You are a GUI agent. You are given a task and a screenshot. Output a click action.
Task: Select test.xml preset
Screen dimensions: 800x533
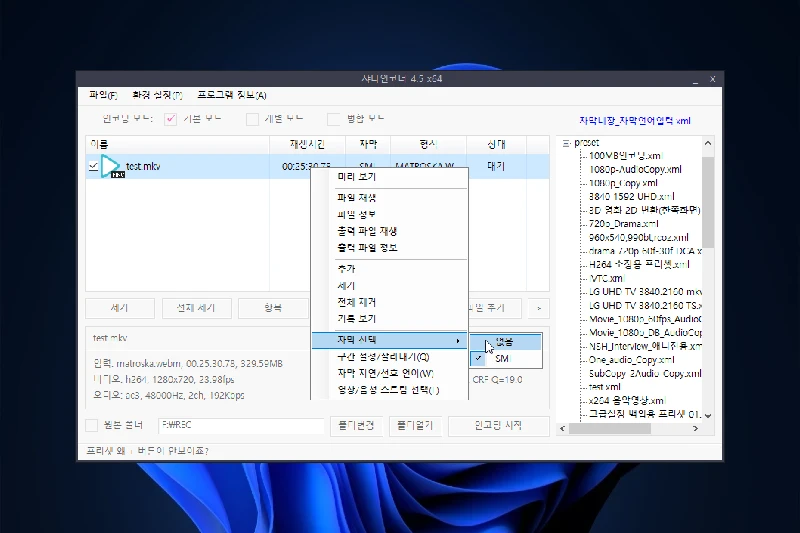pos(605,387)
